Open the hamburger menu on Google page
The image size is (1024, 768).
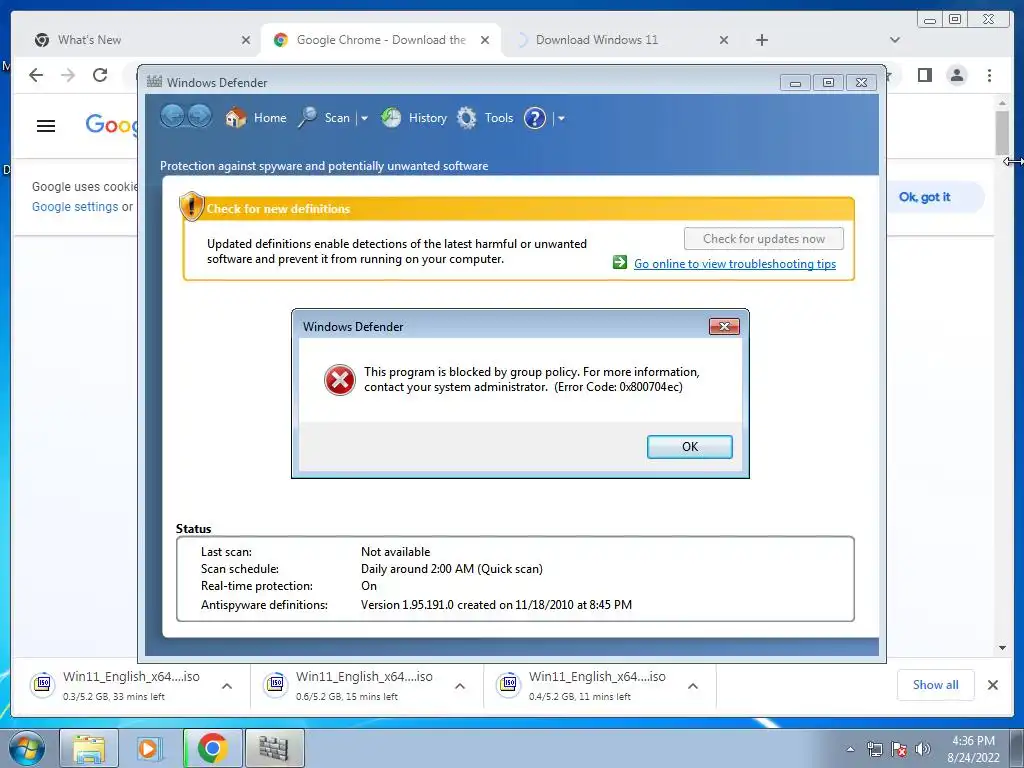point(46,125)
